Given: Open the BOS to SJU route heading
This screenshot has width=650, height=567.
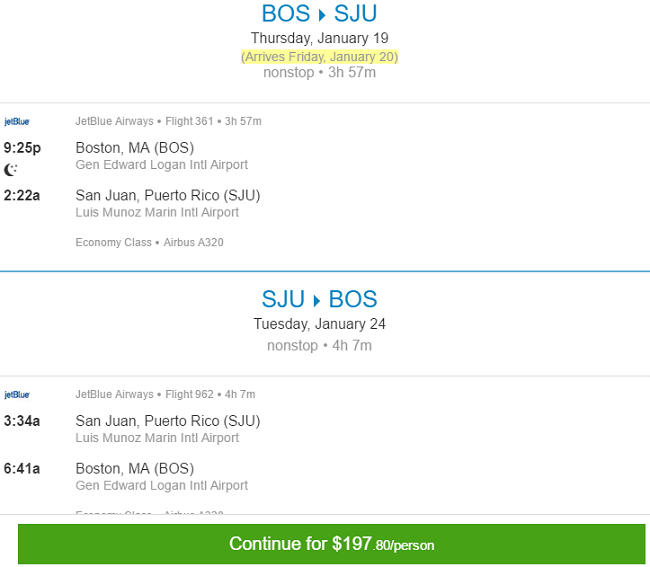Looking at the screenshot, I should pos(319,14).
